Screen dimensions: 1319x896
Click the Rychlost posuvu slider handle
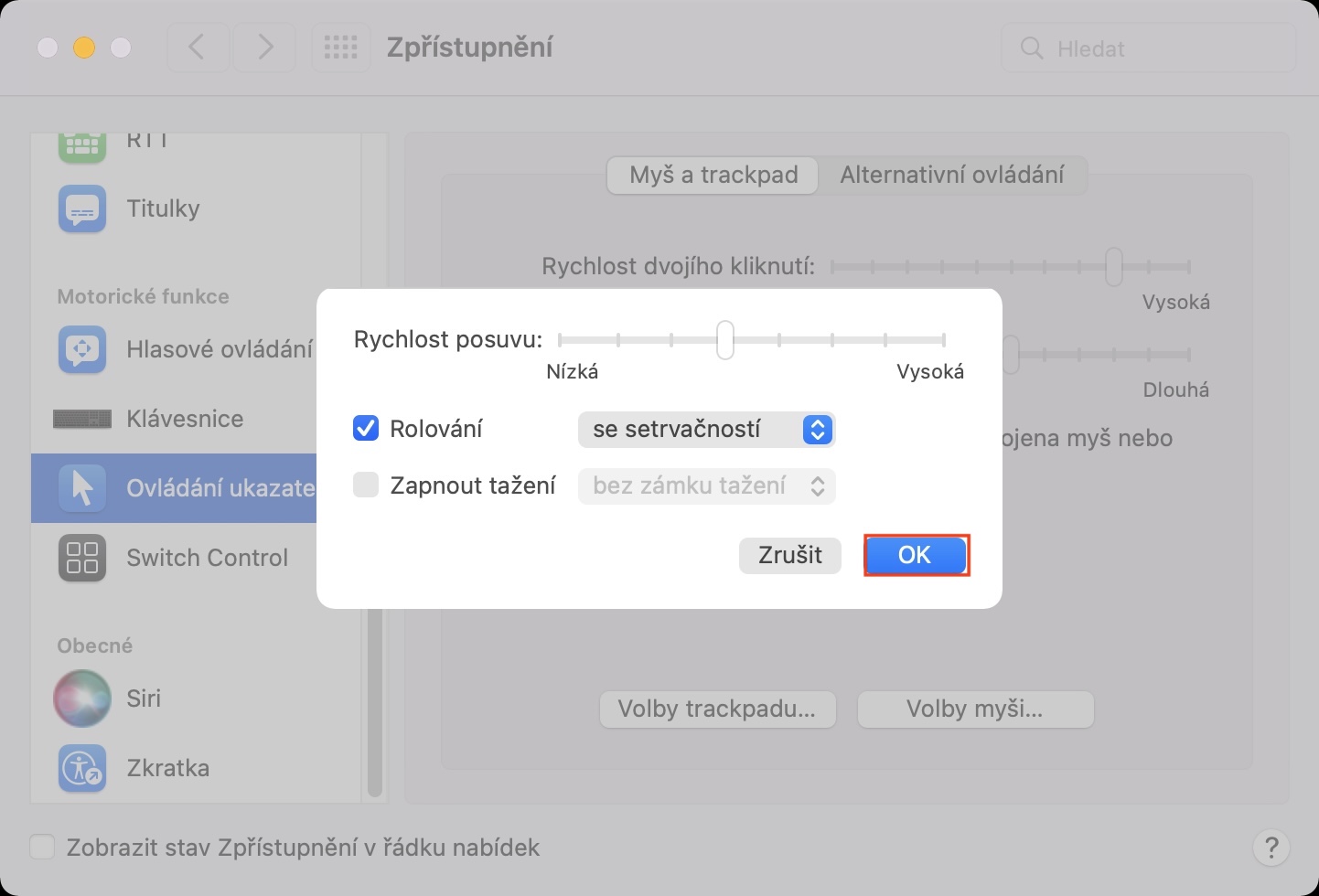725,340
